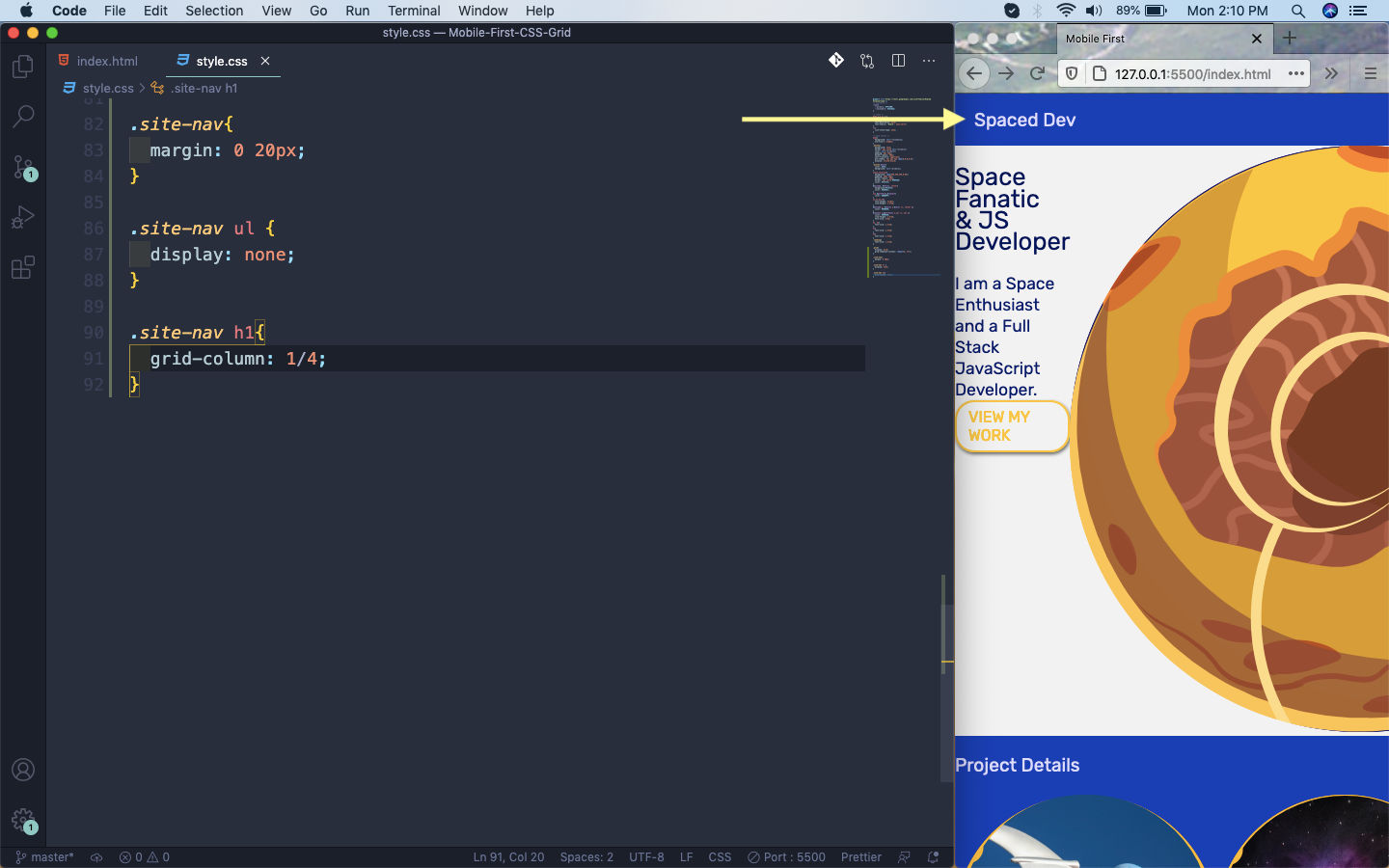
Task: Open the Explorer view in activity bar
Action: pyautogui.click(x=22, y=67)
